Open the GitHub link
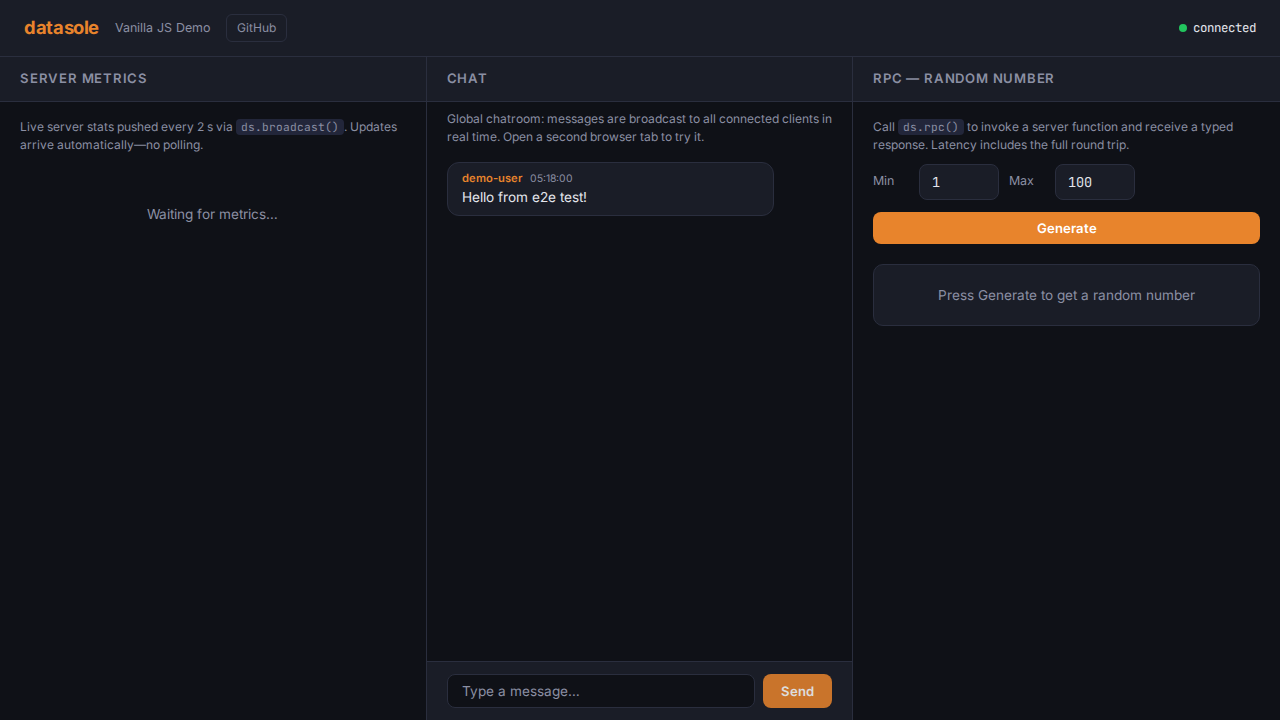The height and width of the screenshot is (720, 1280). 256,28
